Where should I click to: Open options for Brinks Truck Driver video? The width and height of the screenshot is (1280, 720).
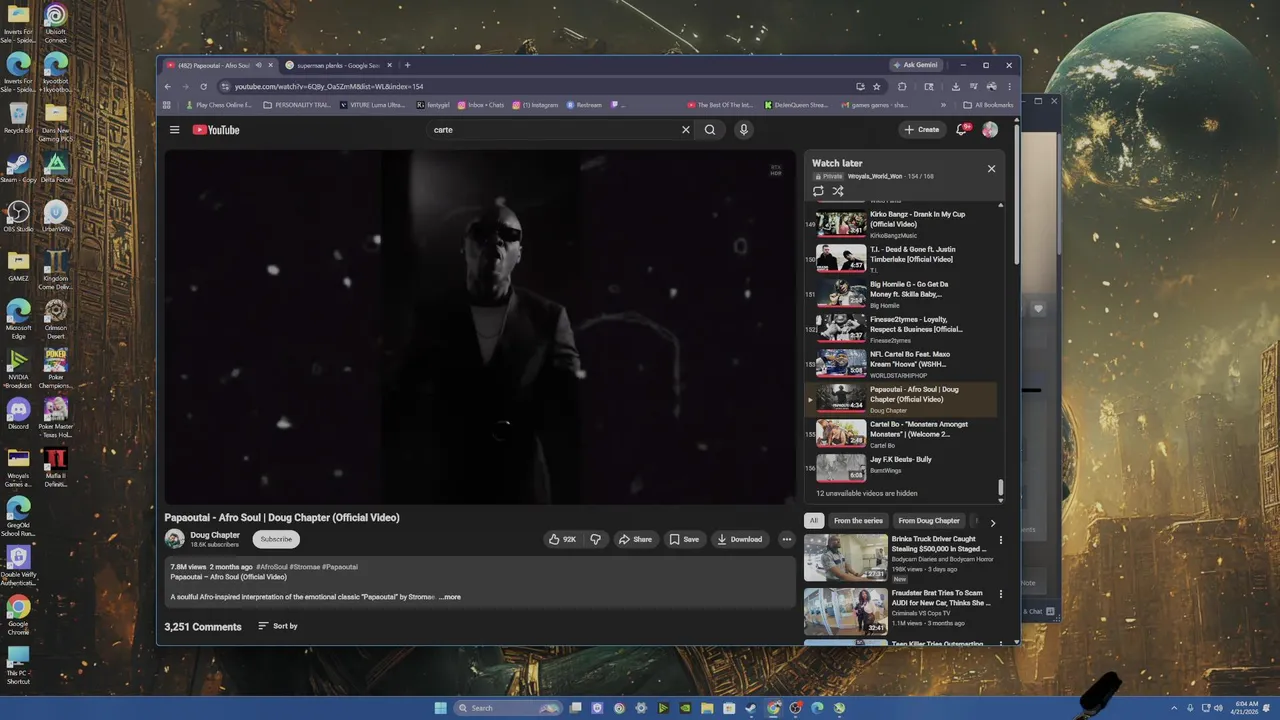pyautogui.click(x=1000, y=540)
